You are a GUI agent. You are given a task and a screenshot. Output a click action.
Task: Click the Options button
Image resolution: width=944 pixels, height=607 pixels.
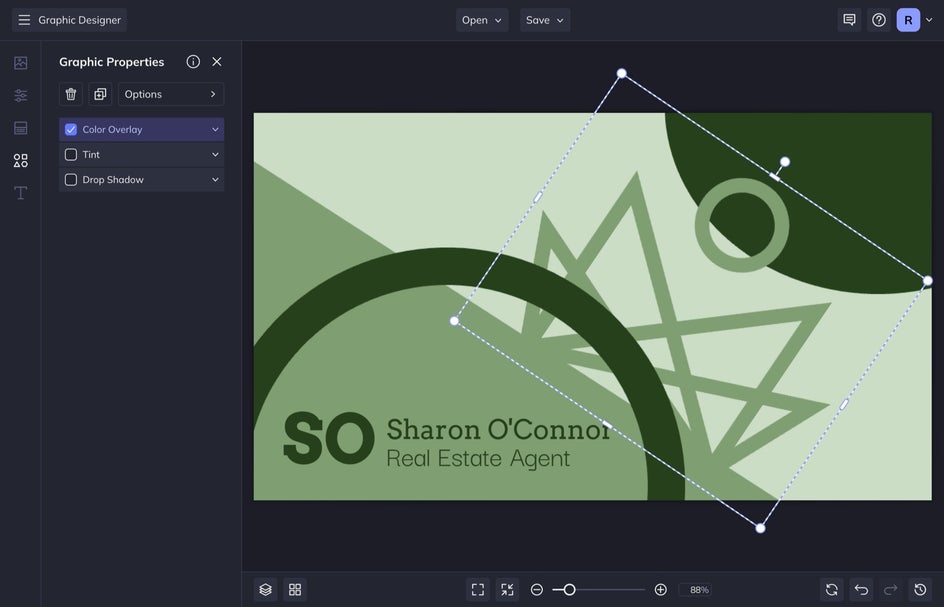tap(171, 94)
